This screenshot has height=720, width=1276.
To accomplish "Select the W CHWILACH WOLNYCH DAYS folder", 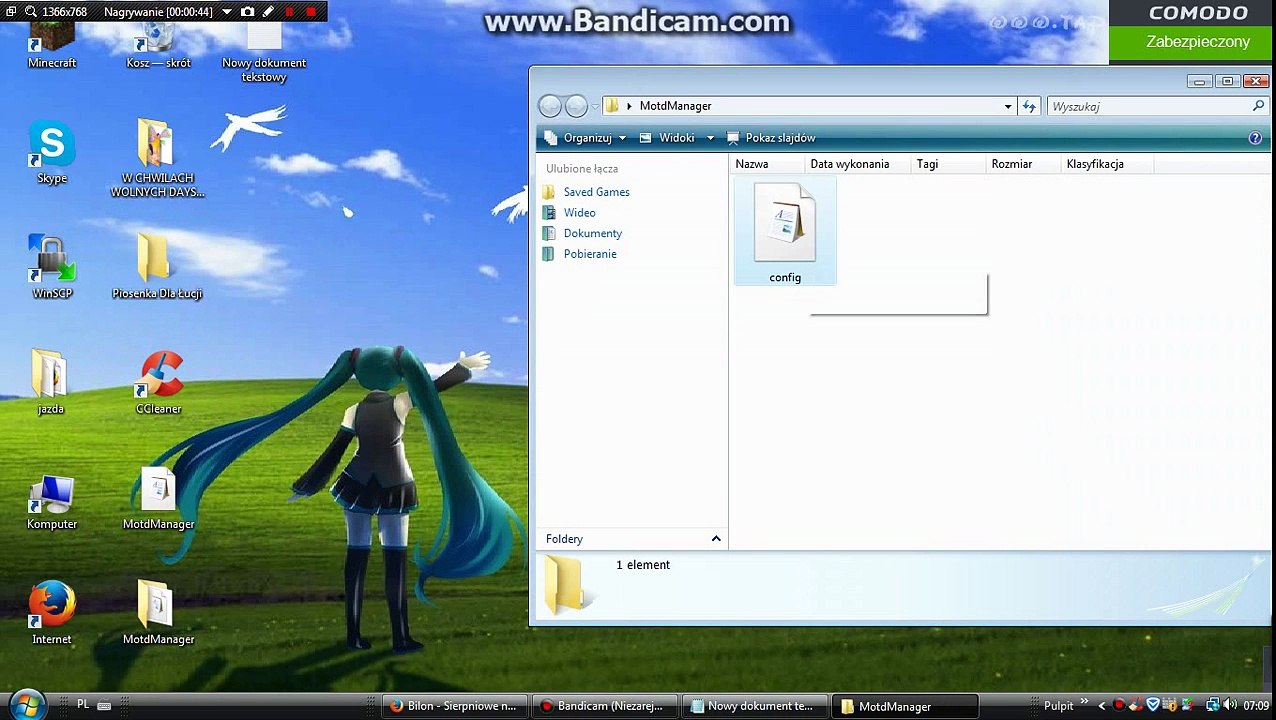I will 157,158.
